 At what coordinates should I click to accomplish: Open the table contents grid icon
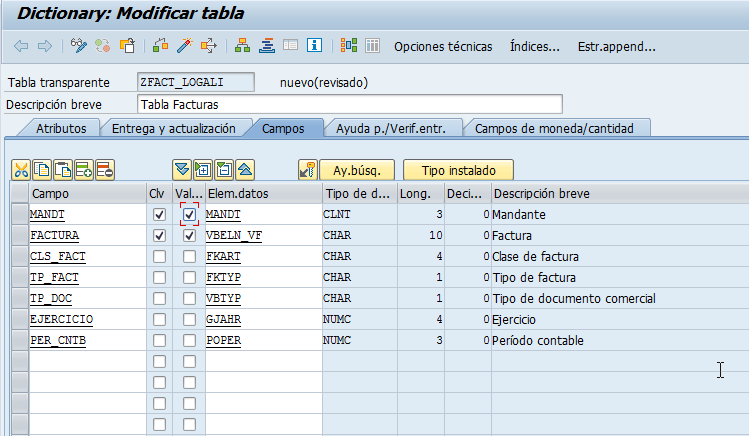point(373,46)
